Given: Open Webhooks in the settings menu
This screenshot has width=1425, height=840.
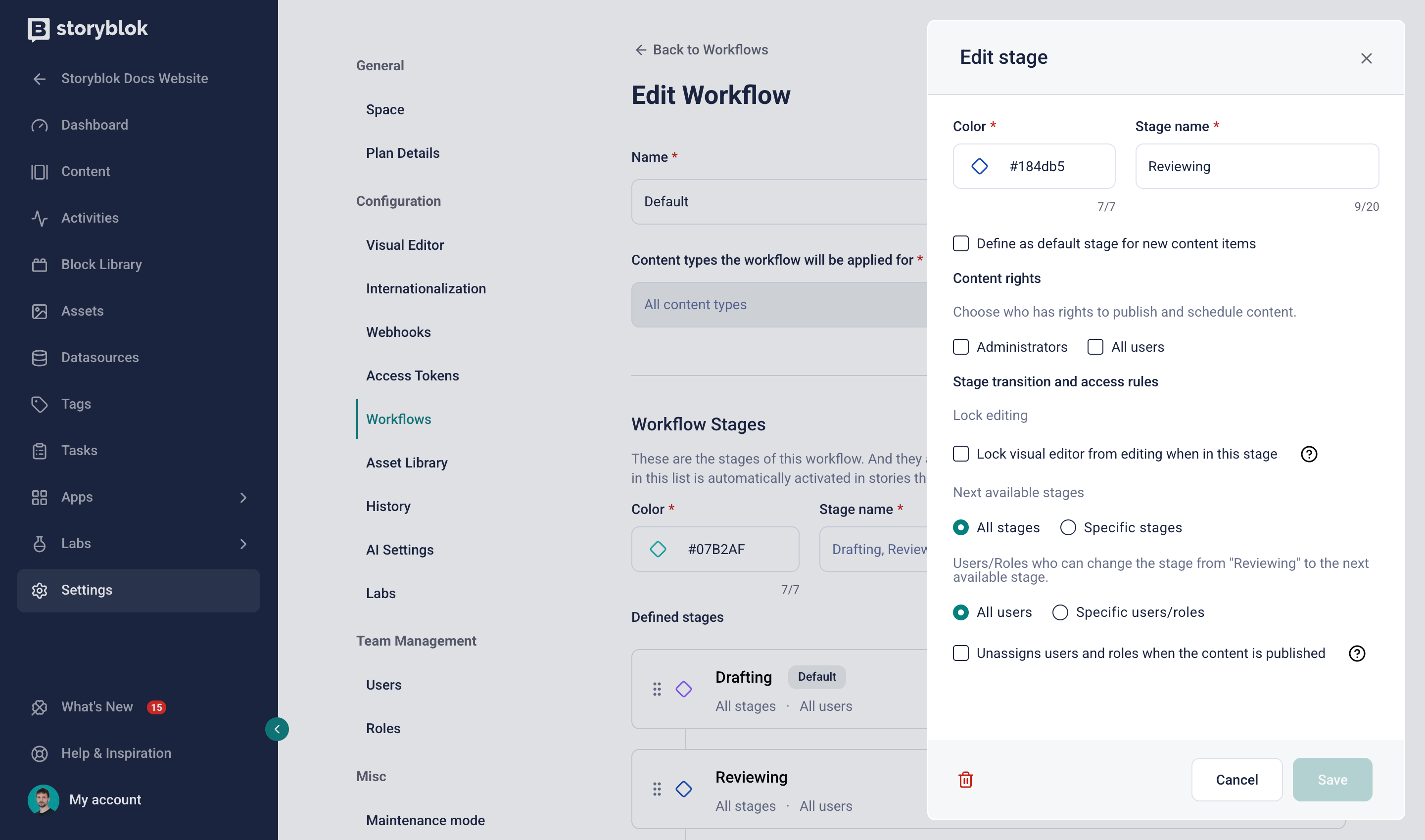Looking at the screenshot, I should pyautogui.click(x=398, y=332).
